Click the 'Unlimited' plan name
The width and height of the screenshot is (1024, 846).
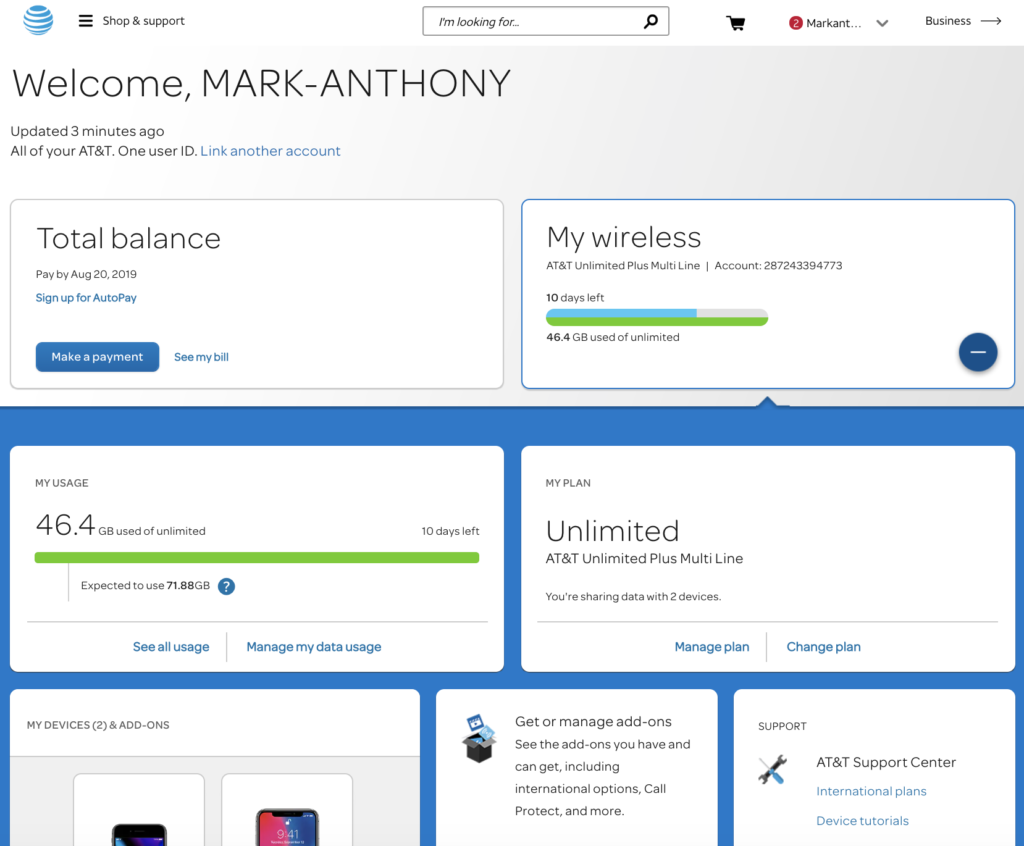click(x=612, y=531)
